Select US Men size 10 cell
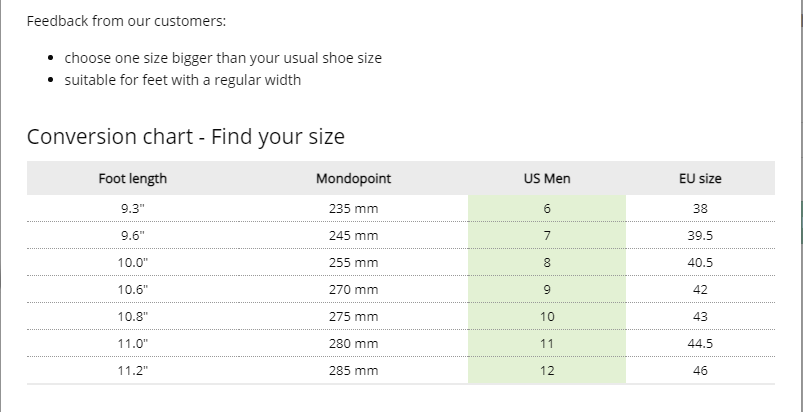 coord(547,316)
